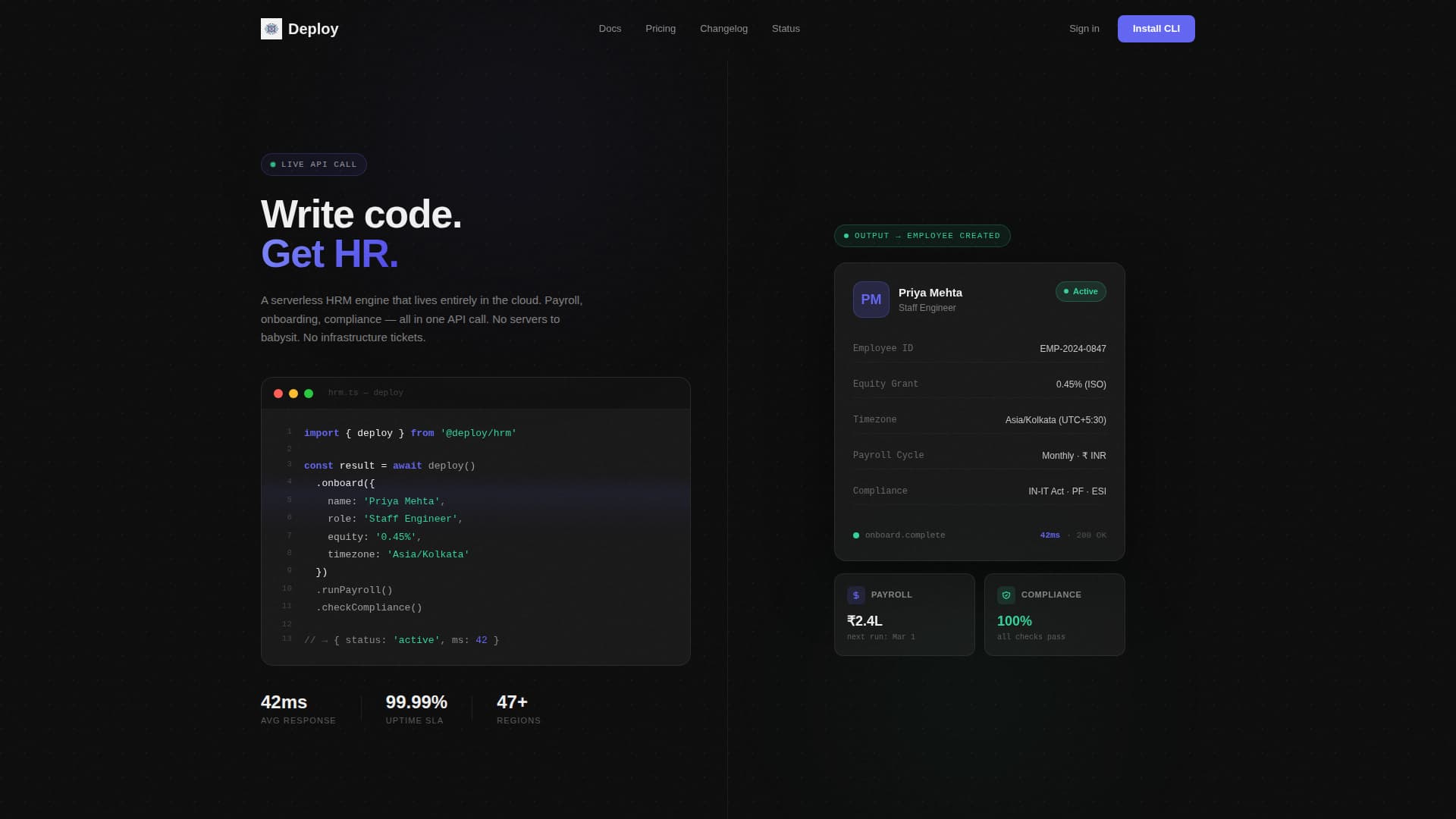The image size is (1456, 819).
Task: Click the Deploy logo icon
Action: pos(271,28)
